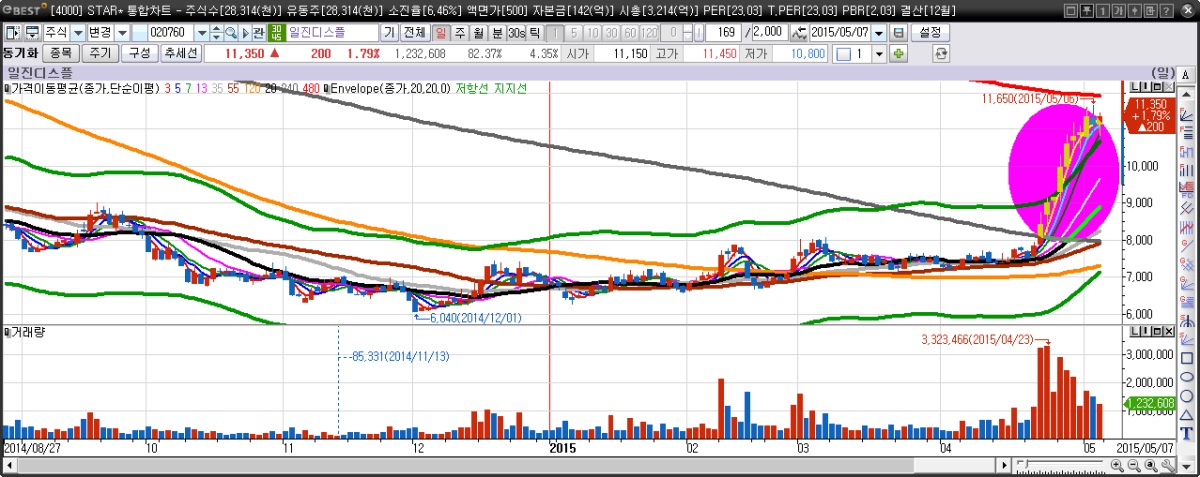Viewport: 1200px width, 477px height.
Task: Expand the 변경 dropdown arrow
Action: coord(123,33)
